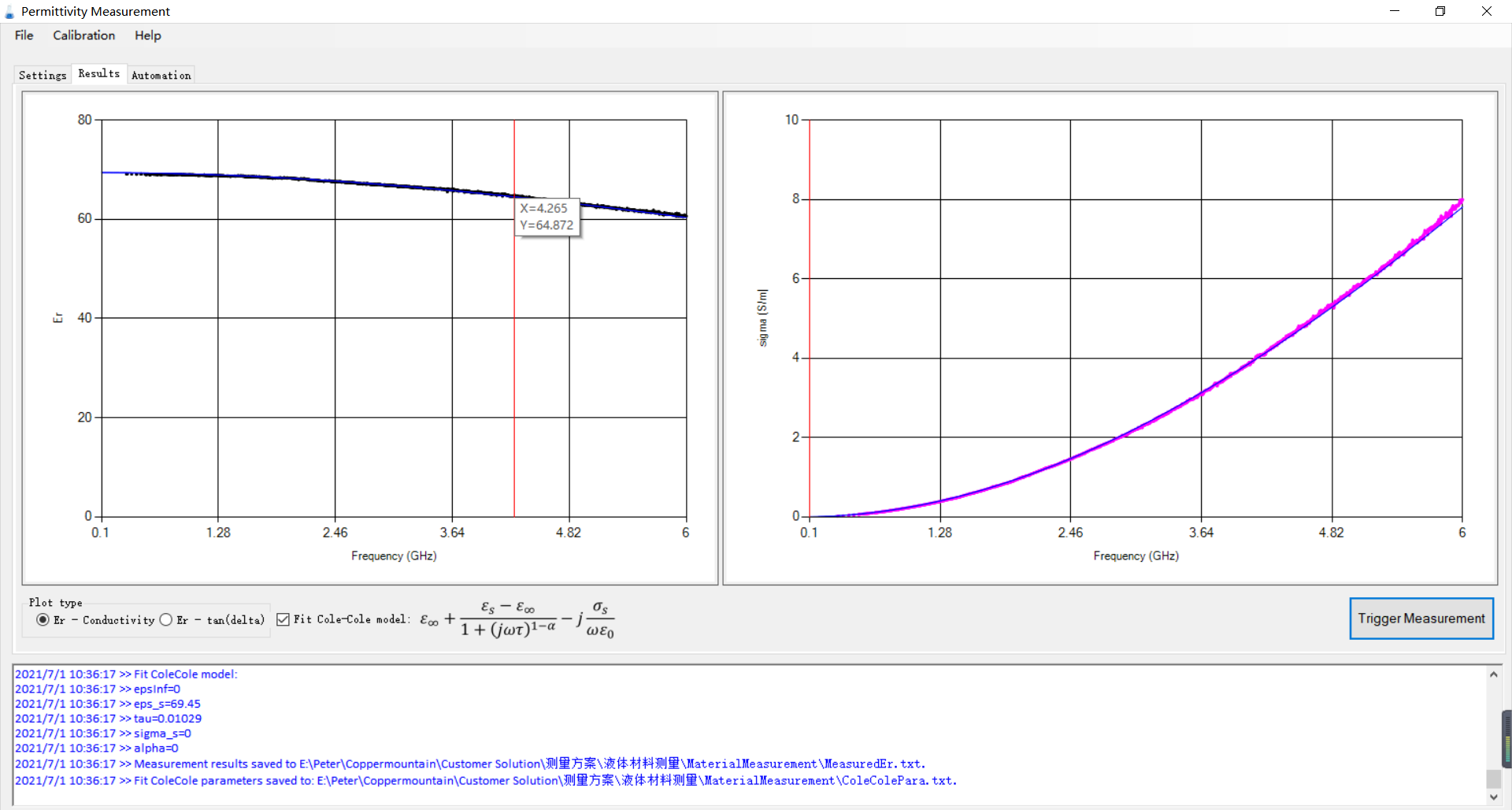Uncheck Fit Cole-Cole model checkbox

point(283,620)
